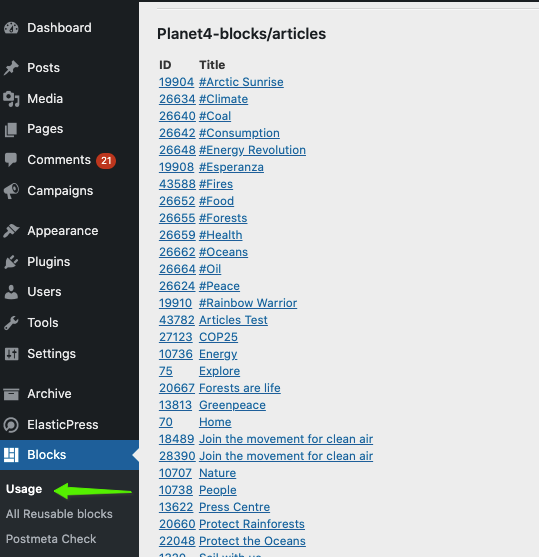The width and height of the screenshot is (539, 557).
Task: Select the Usage submenu entry
Action: click(24, 489)
